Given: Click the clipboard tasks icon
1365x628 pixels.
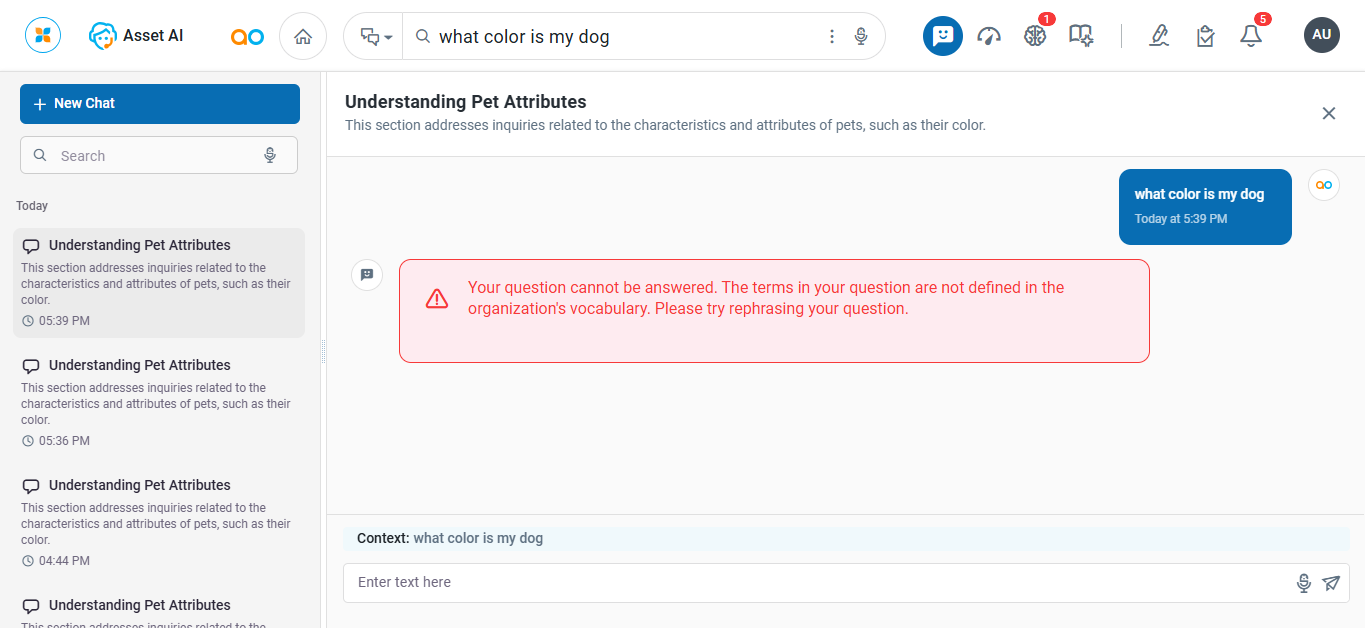Looking at the screenshot, I should coord(1205,36).
